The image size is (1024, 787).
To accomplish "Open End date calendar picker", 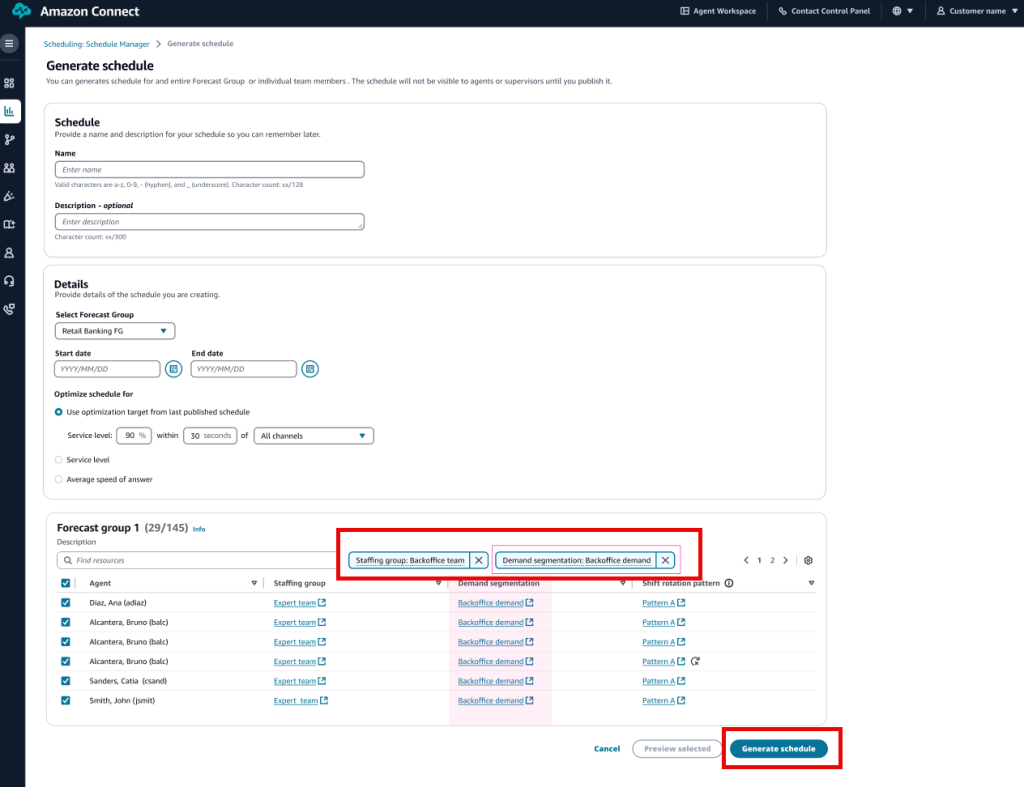I will tap(310, 369).
